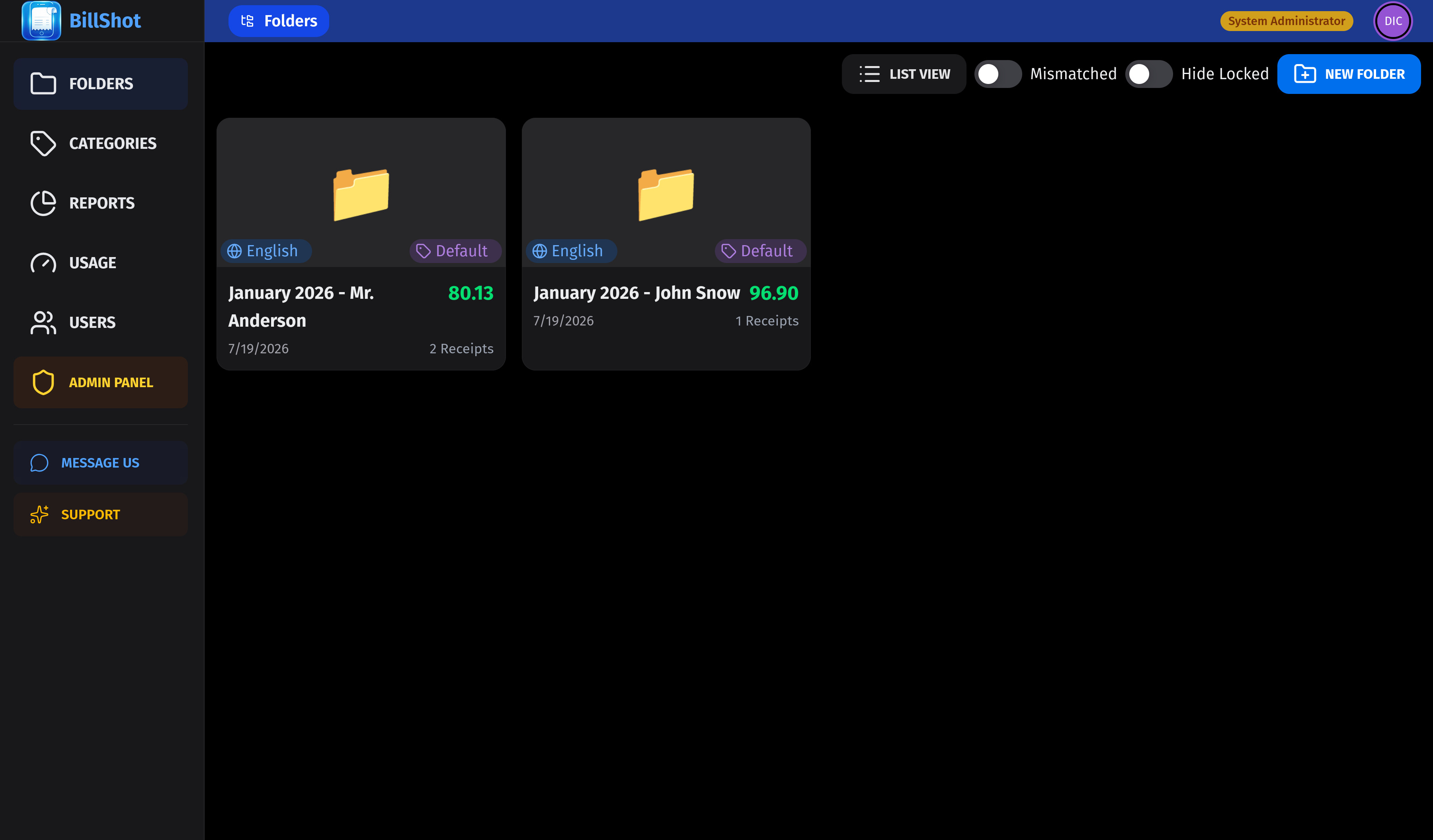Click the 96.90 total amount
The image size is (1433, 840).
coord(774,293)
